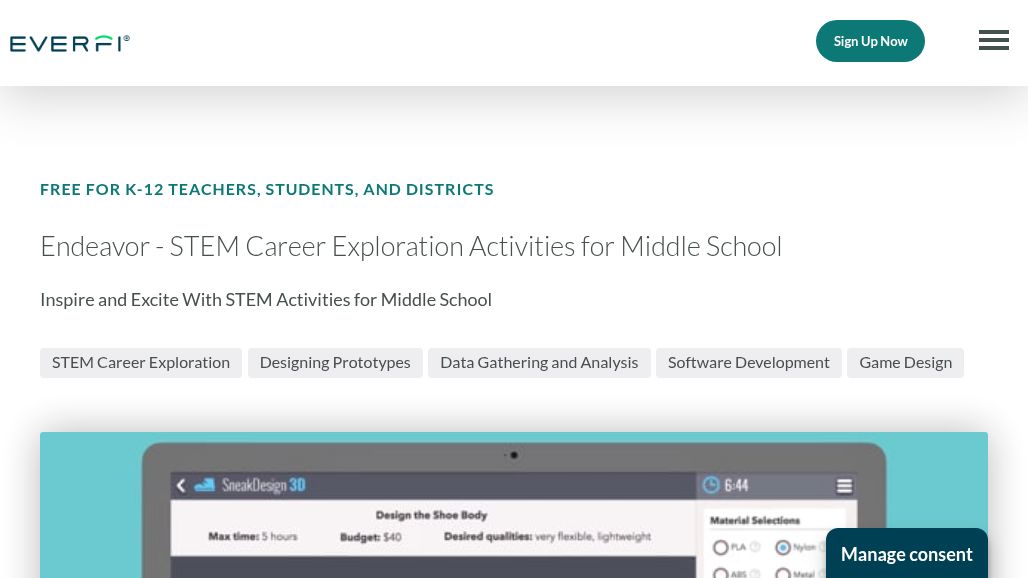
Task: Select the Nylon material radio button
Action: click(783, 547)
